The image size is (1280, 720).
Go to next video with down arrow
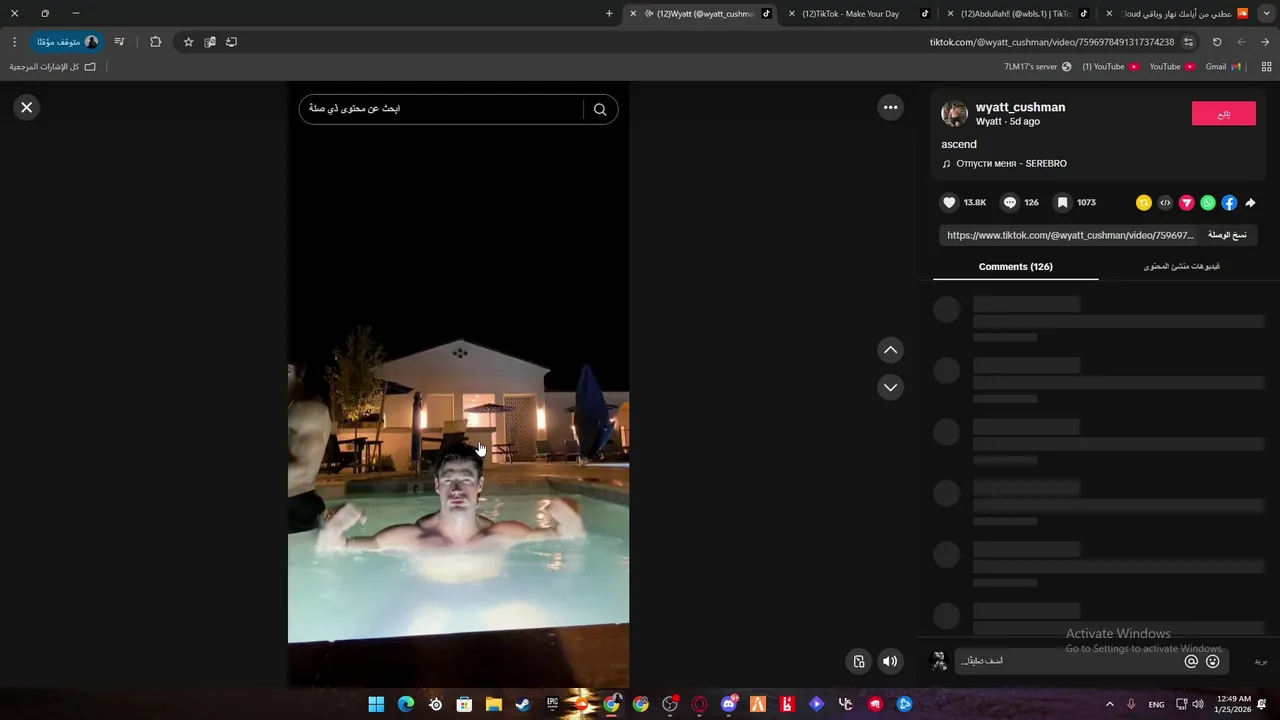(x=890, y=387)
